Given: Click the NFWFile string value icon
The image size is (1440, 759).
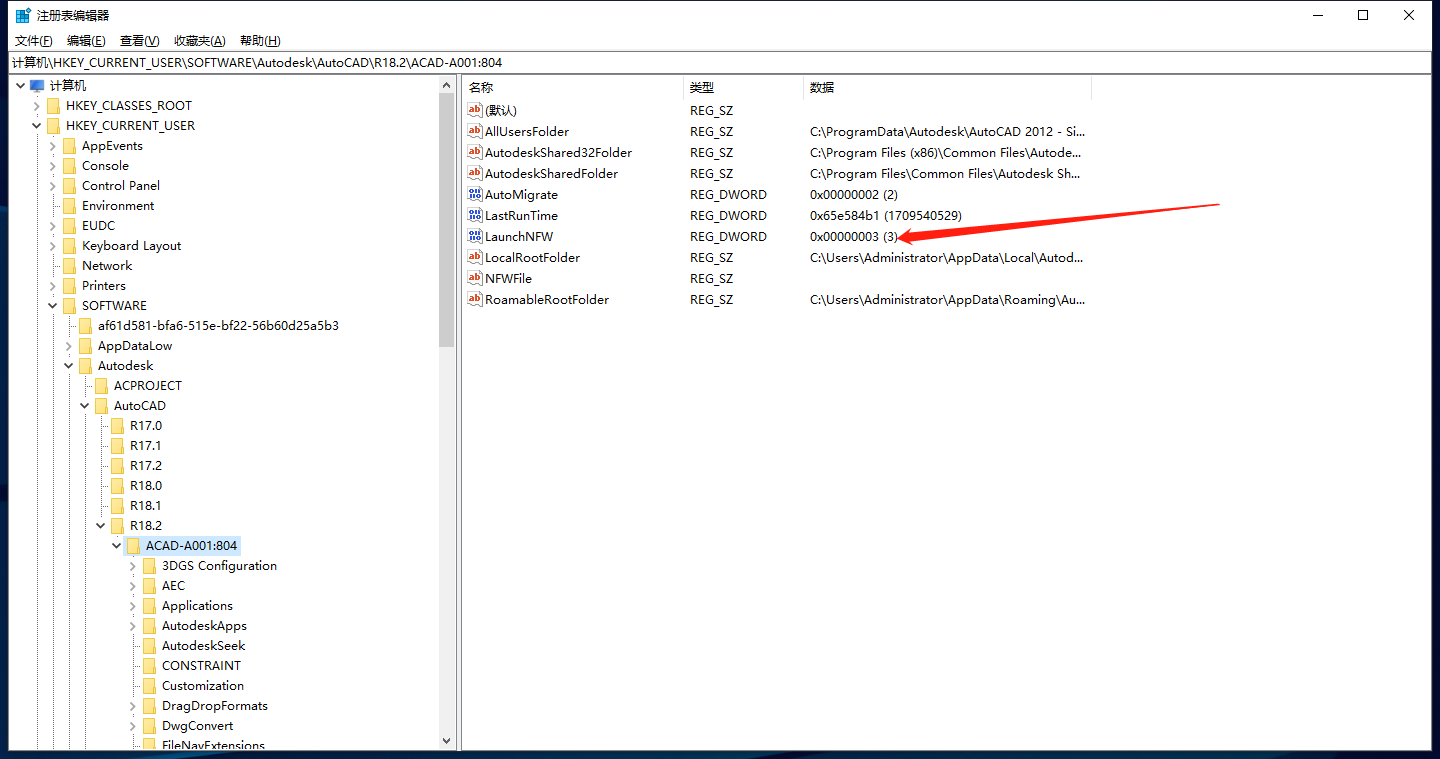Looking at the screenshot, I should [x=475, y=279].
